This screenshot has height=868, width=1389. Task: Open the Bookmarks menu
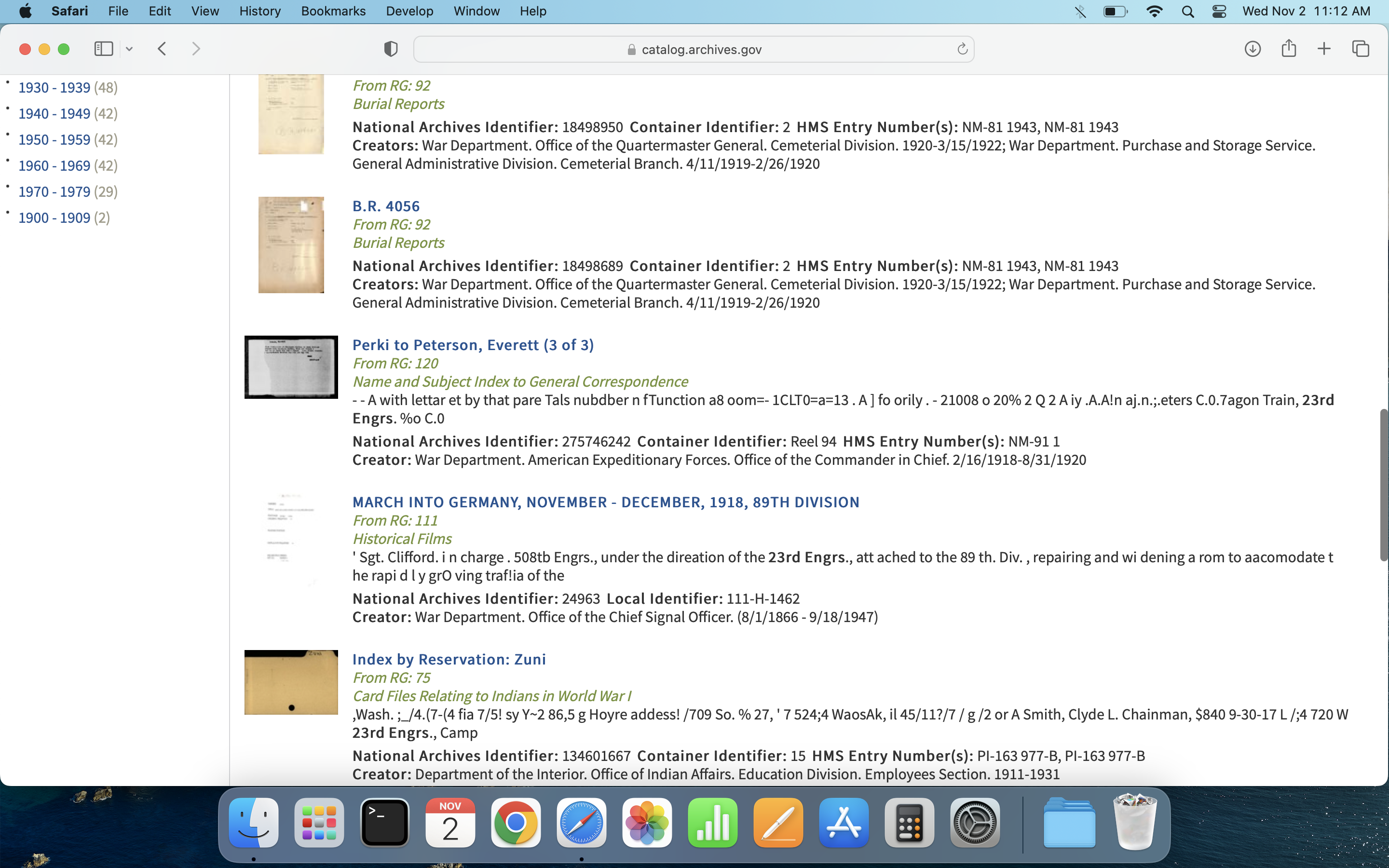[333, 11]
